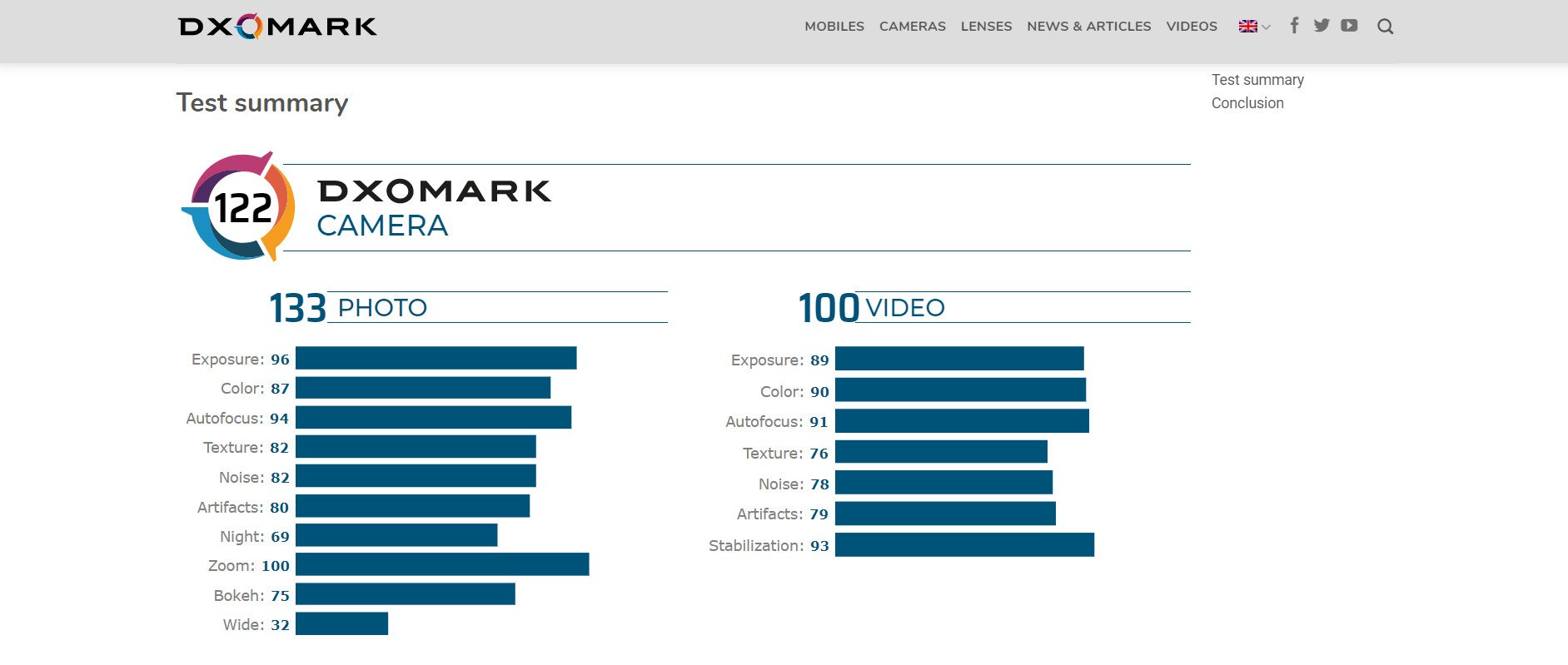Viewport: 1568px width, 665px height.
Task: Click the 133 photo score number
Action: [x=297, y=308]
